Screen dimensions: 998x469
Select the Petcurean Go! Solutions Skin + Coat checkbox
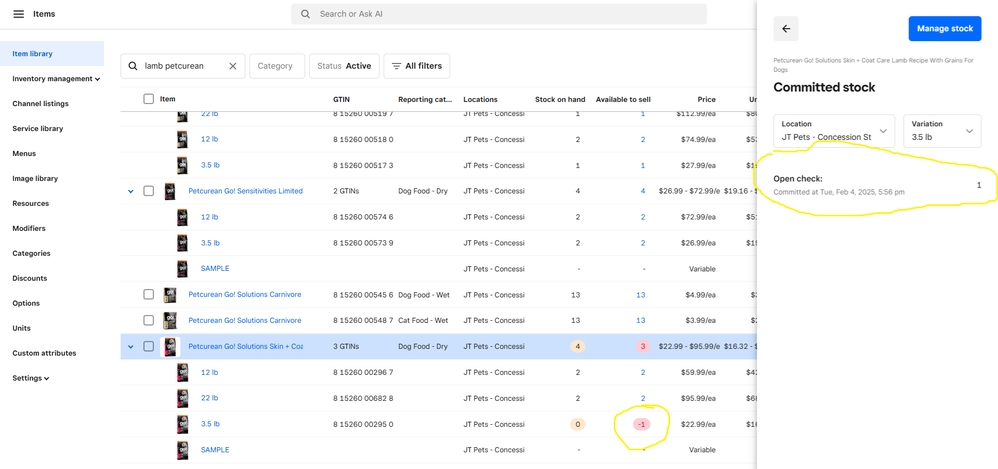click(x=148, y=347)
